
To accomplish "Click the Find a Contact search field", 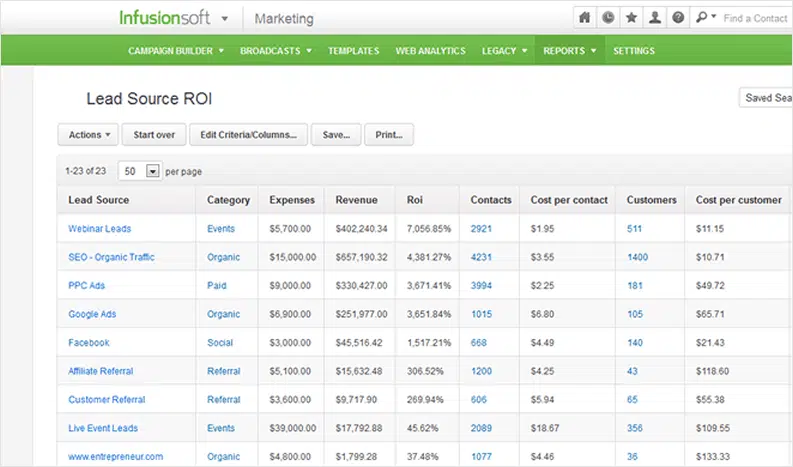I will (x=756, y=18).
